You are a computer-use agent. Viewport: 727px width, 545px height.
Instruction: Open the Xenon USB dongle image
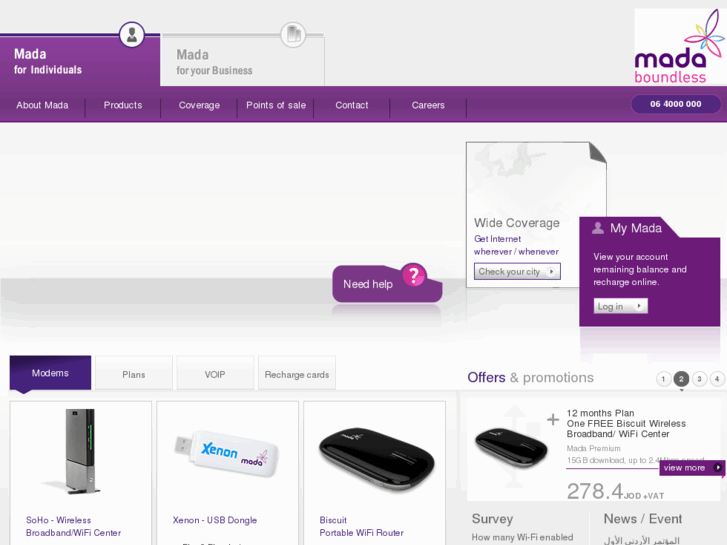pos(227,454)
